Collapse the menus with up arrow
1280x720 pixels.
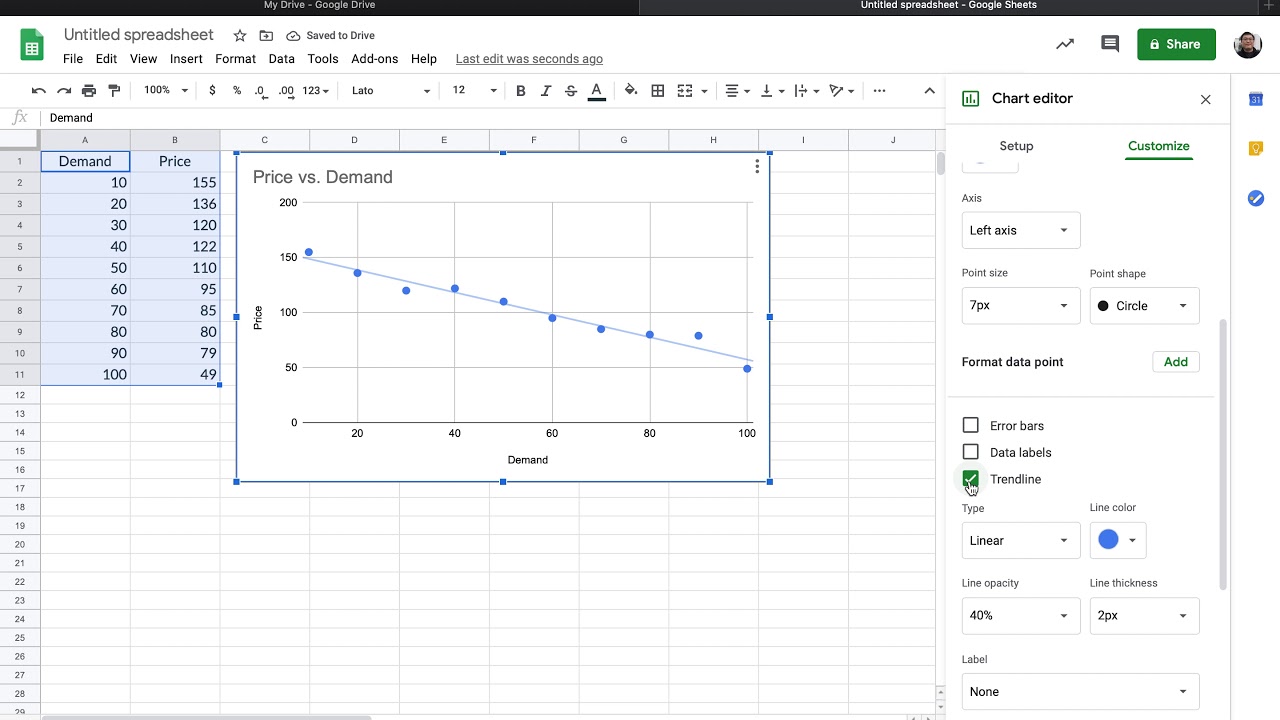(x=929, y=90)
